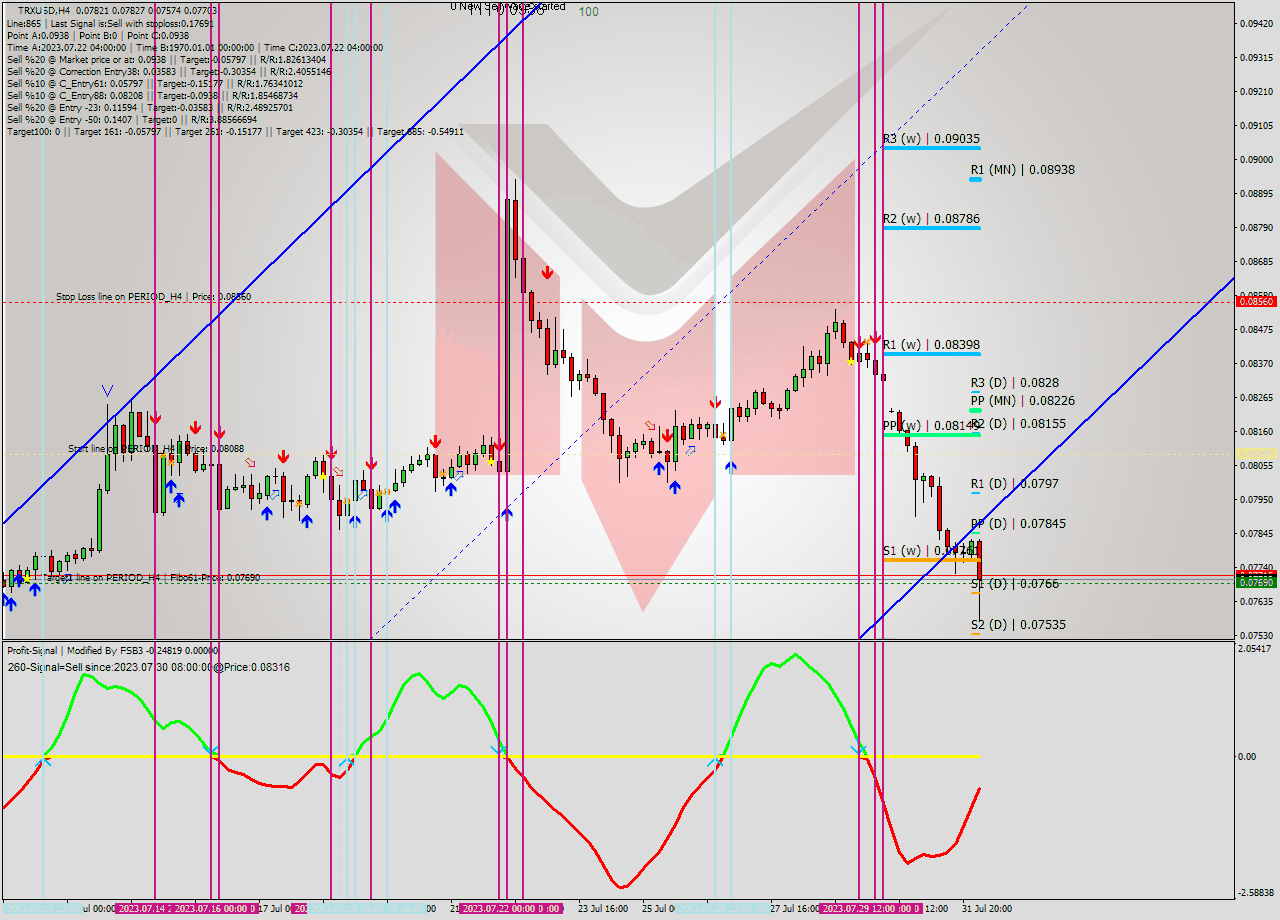The image size is (1280, 920).
Task: Click the 0.09000 price scale value
Action: click(x=1257, y=159)
